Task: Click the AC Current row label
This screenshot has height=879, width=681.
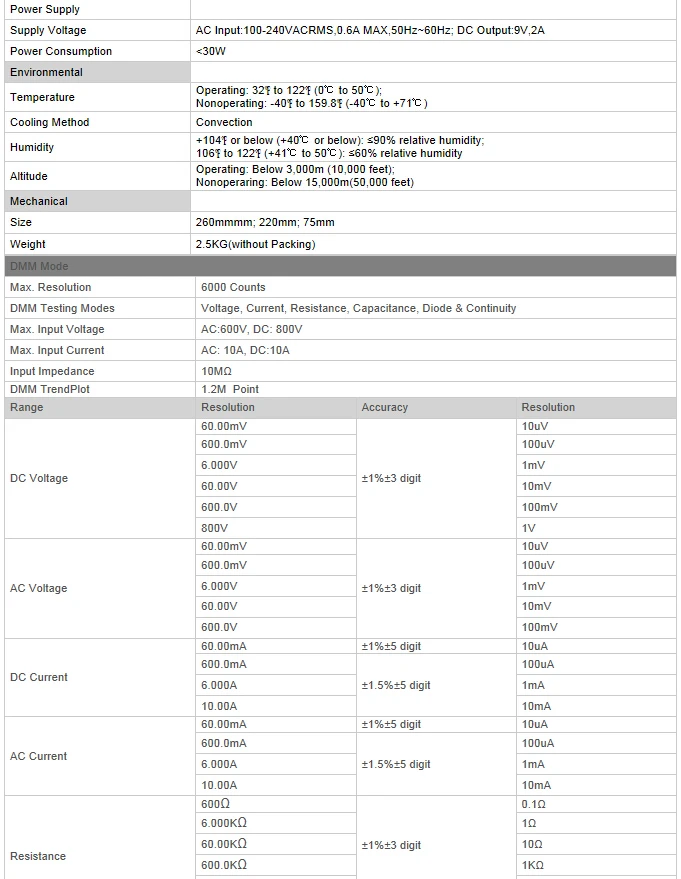Action: tap(39, 756)
